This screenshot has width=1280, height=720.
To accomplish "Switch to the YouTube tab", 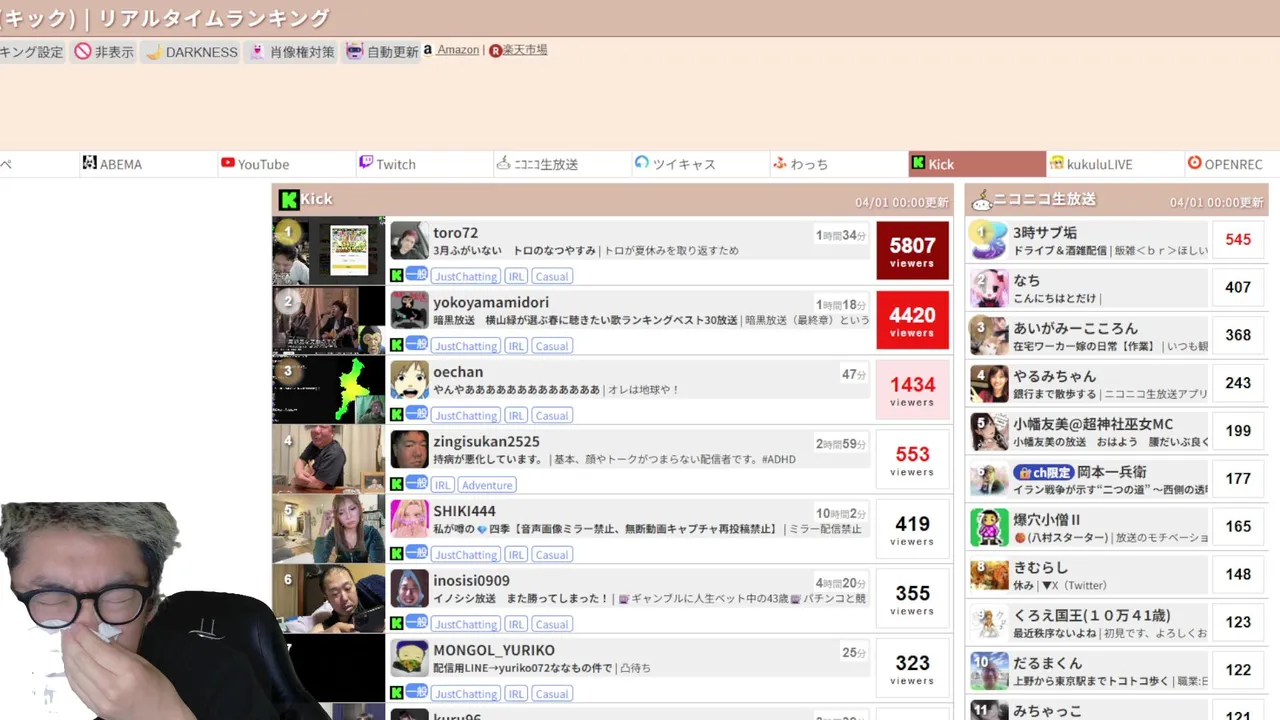I will [x=287, y=164].
